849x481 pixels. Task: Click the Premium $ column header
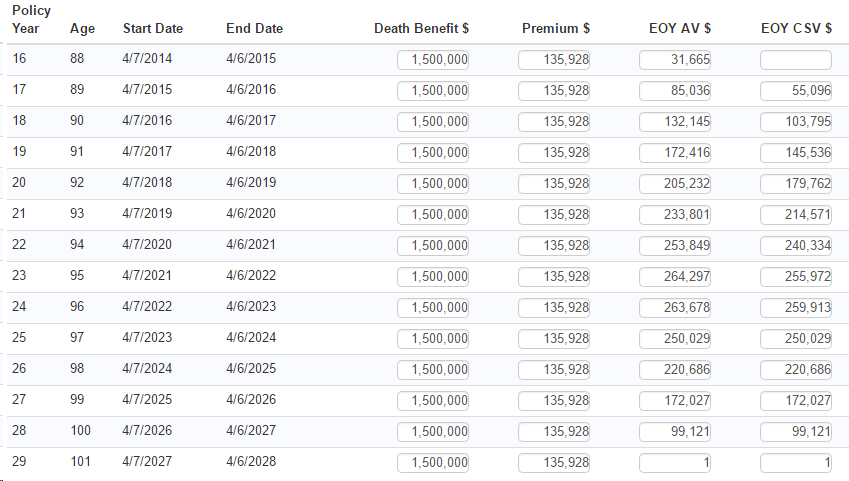click(x=556, y=29)
